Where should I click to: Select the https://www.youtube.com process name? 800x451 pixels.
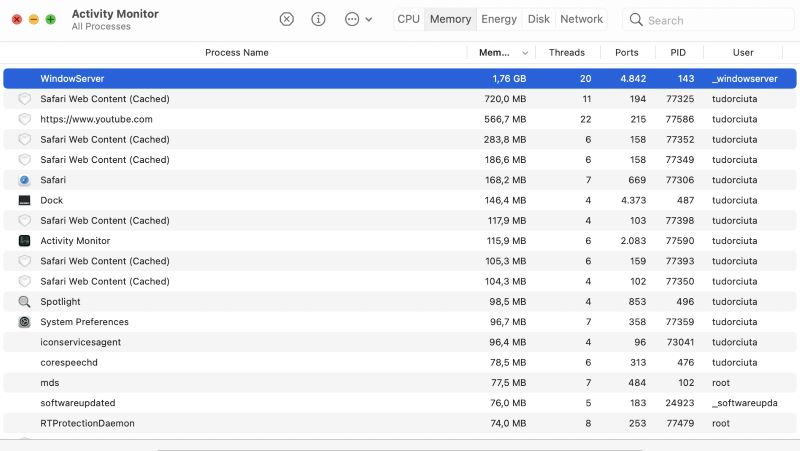point(96,119)
